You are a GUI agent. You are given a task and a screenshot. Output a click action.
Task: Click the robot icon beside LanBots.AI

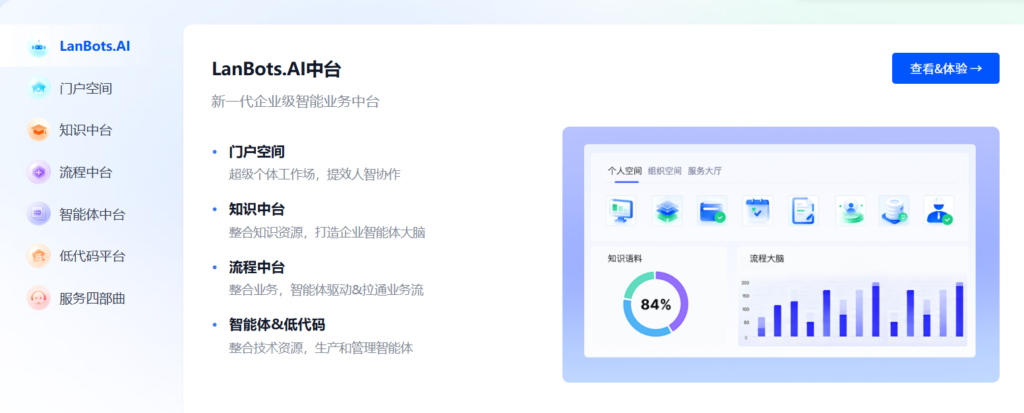pyautogui.click(x=39, y=46)
